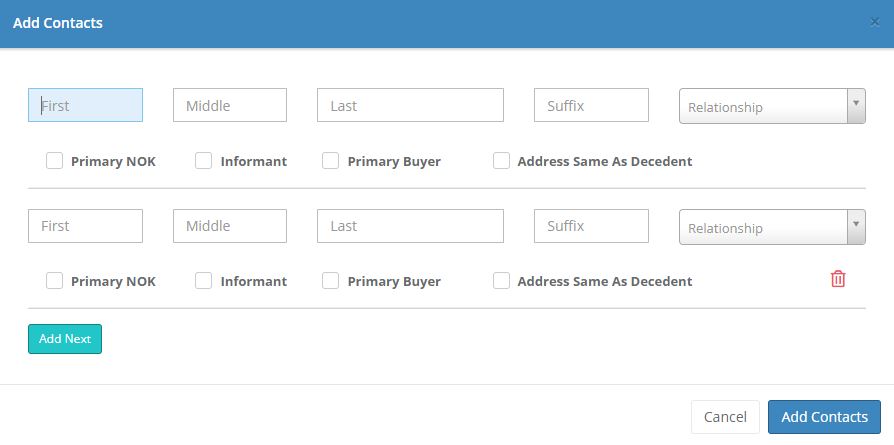Check Address Same As Decedent, second contact

click(x=502, y=281)
